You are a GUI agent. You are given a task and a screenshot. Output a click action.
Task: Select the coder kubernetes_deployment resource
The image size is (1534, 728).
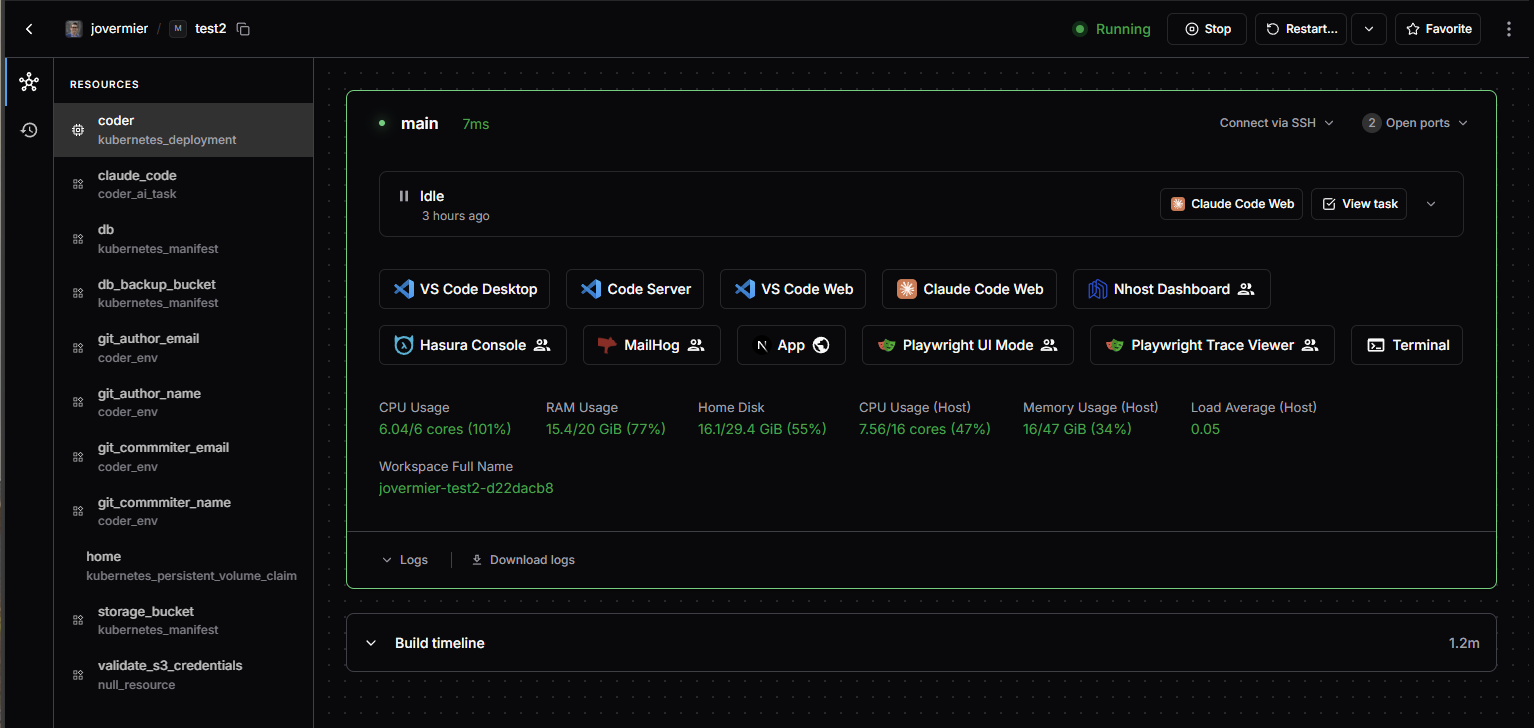(x=184, y=130)
